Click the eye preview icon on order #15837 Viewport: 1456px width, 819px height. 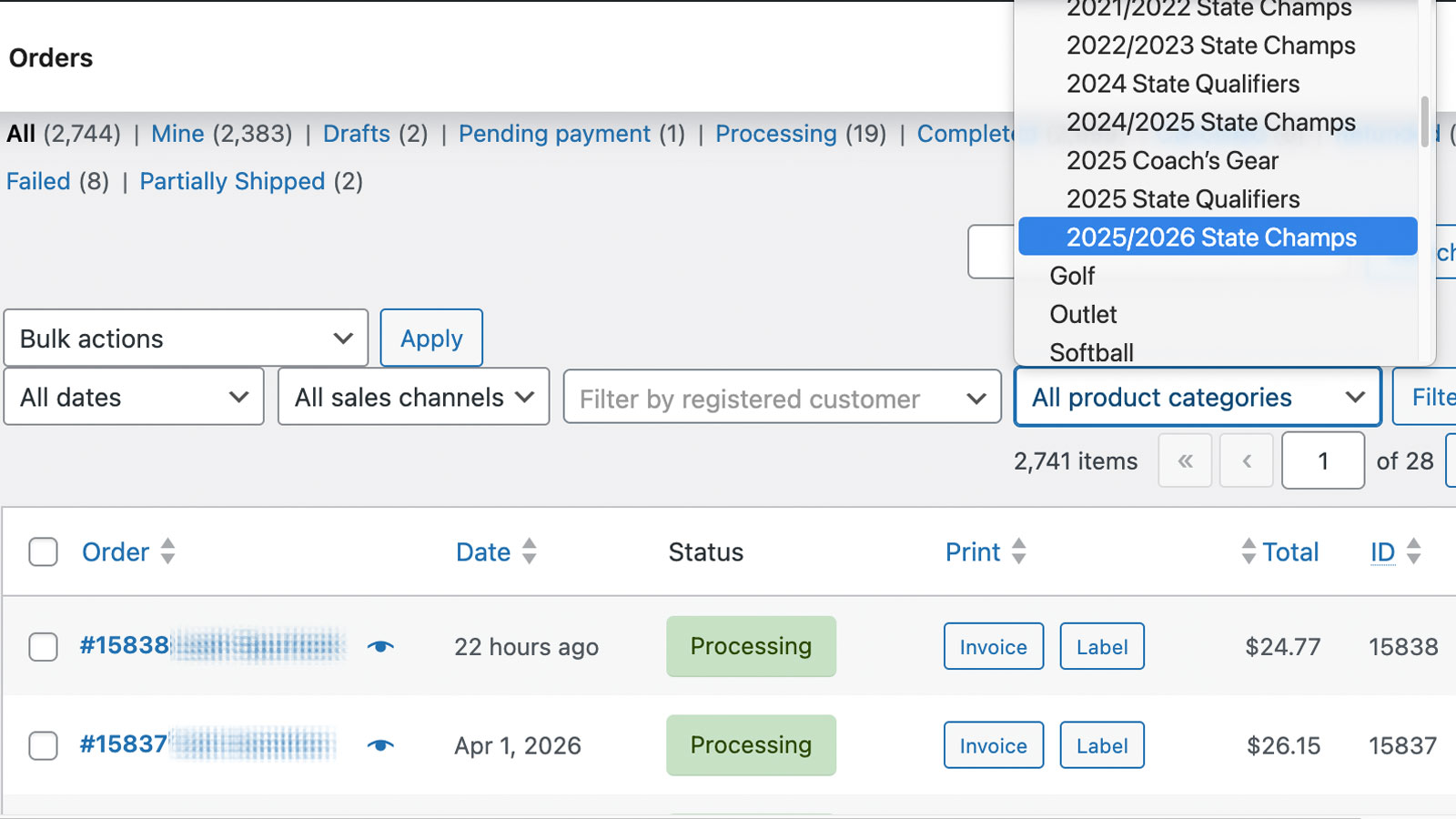pyautogui.click(x=382, y=745)
